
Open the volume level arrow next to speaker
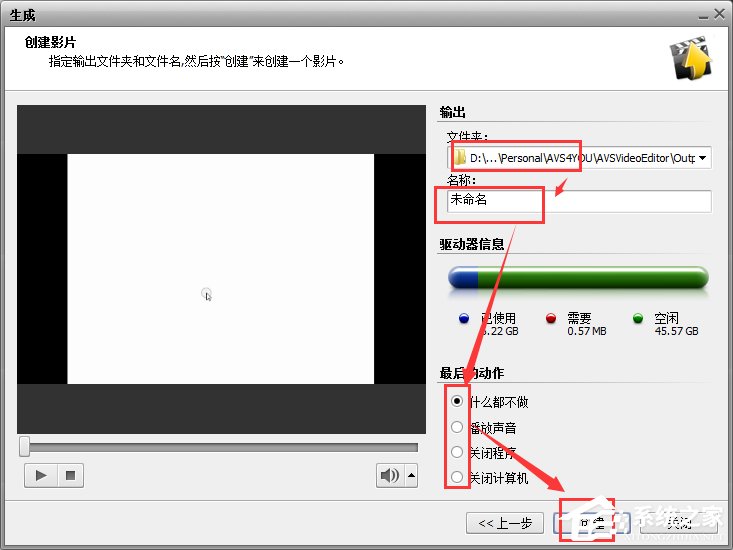pos(411,476)
